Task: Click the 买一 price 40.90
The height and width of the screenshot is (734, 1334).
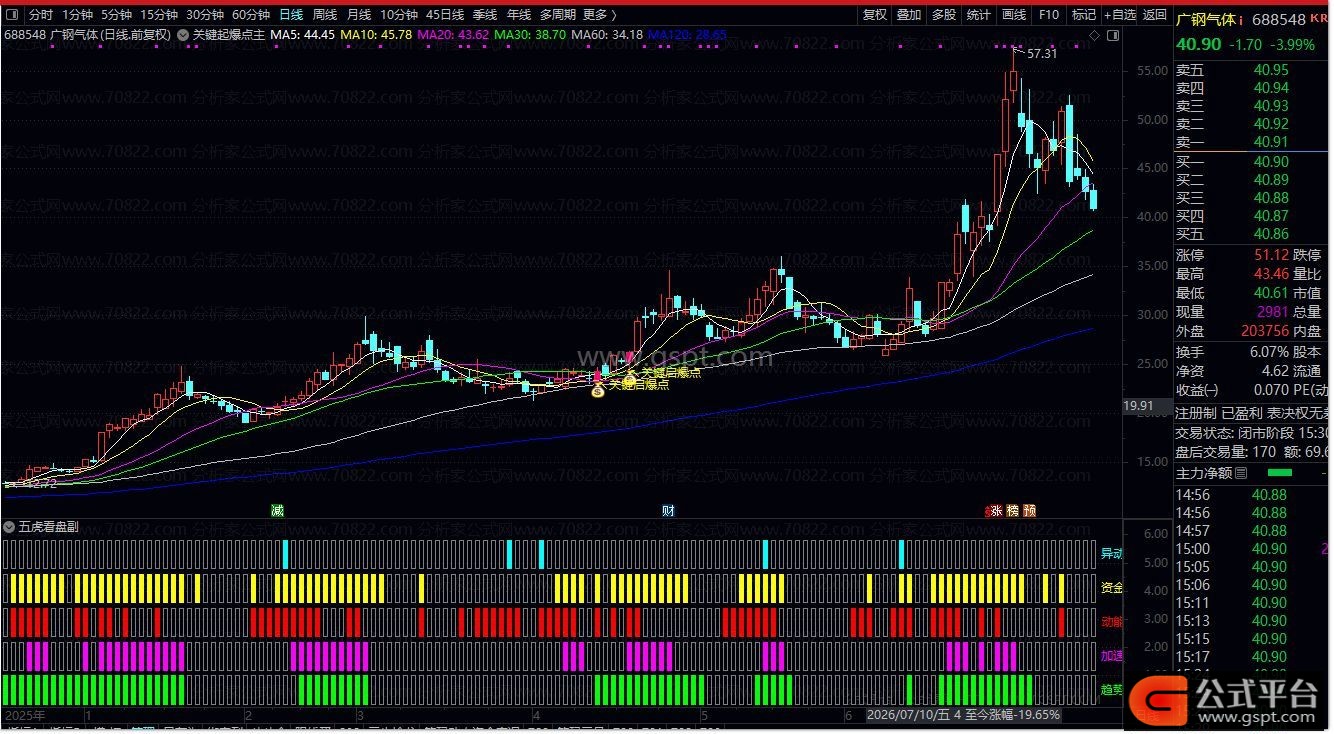Action: point(1272,162)
